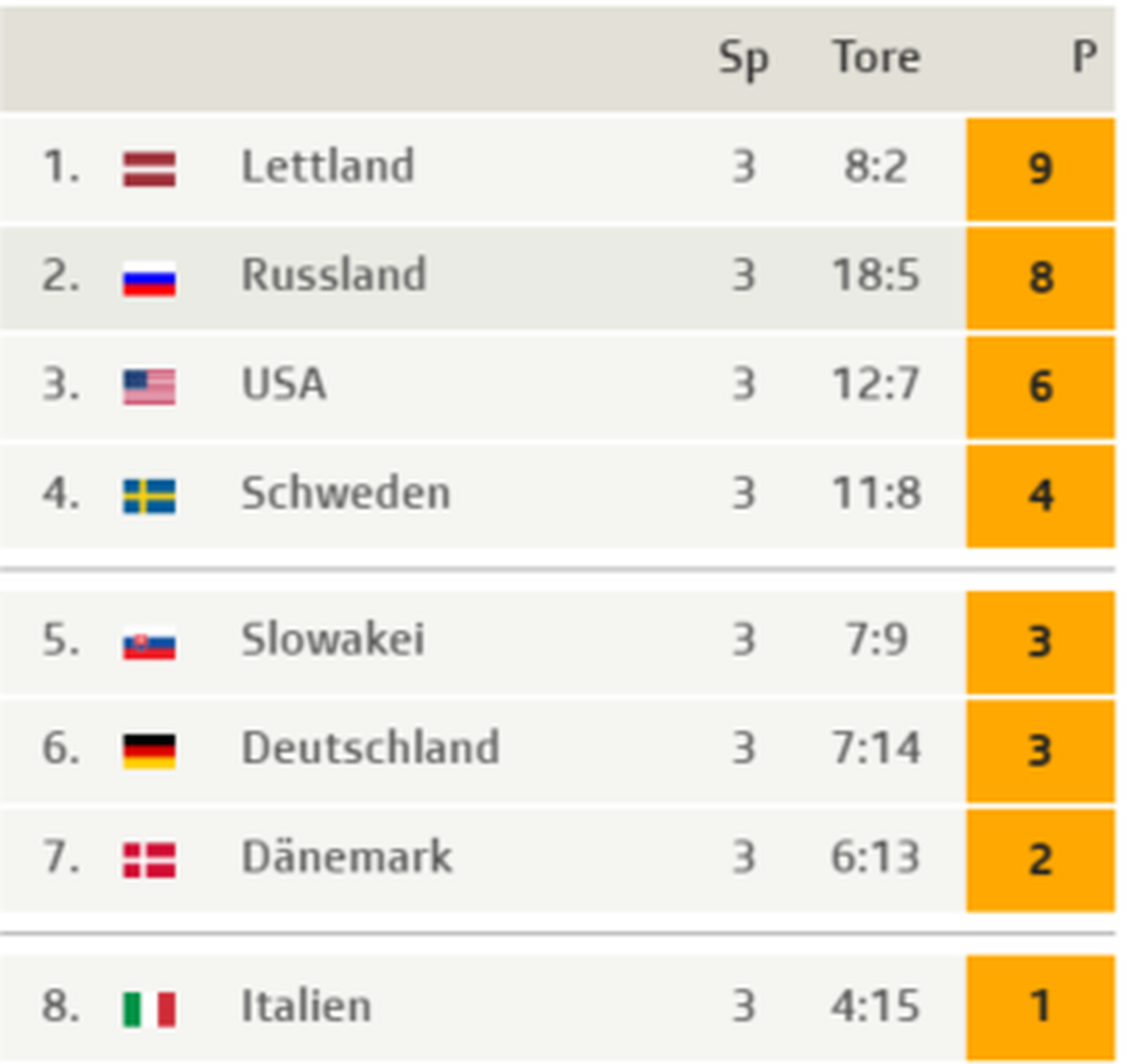Image resolution: width=1132 pixels, height=1064 pixels.
Task: Click the Denmark flag icon
Action: point(150,860)
